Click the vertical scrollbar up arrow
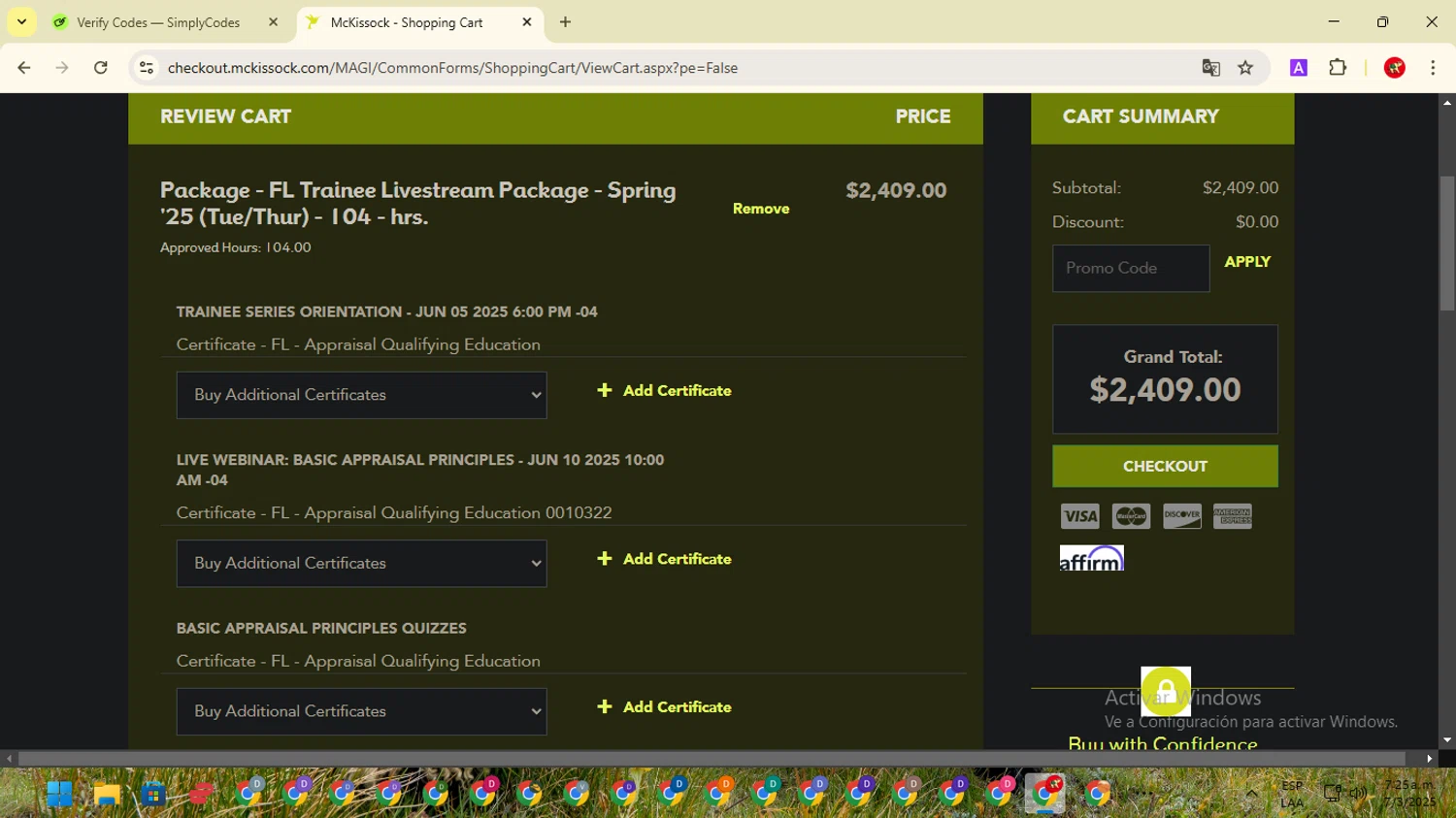Viewport: 1456px width, 818px height. pos(1447,102)
